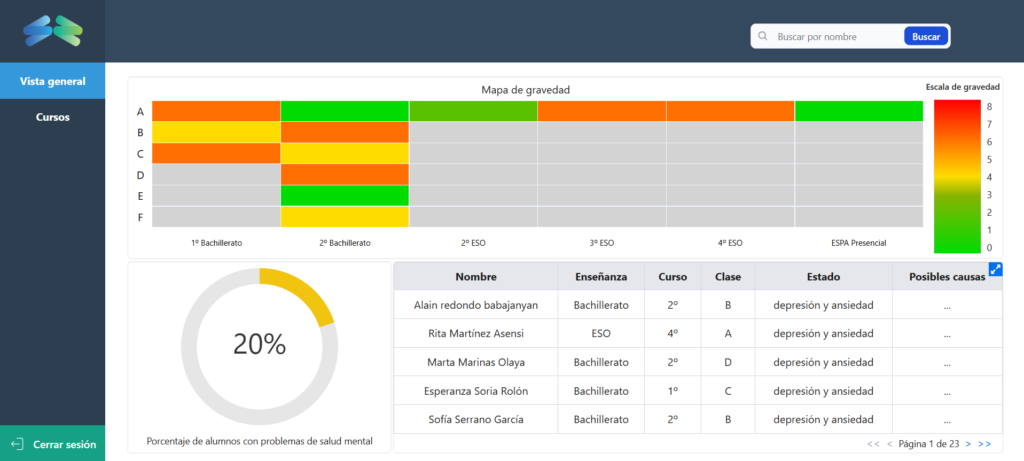
Task: Click the logout icon beside Cerrar sesión
Action: 18,444
